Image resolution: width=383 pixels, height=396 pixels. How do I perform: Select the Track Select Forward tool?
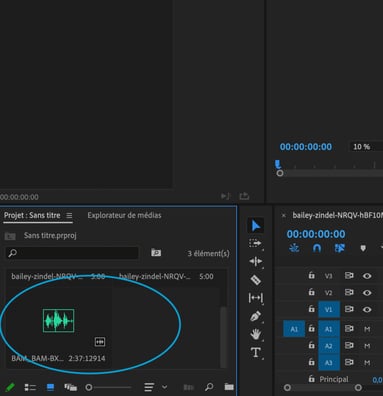click(x=255, y=244)
